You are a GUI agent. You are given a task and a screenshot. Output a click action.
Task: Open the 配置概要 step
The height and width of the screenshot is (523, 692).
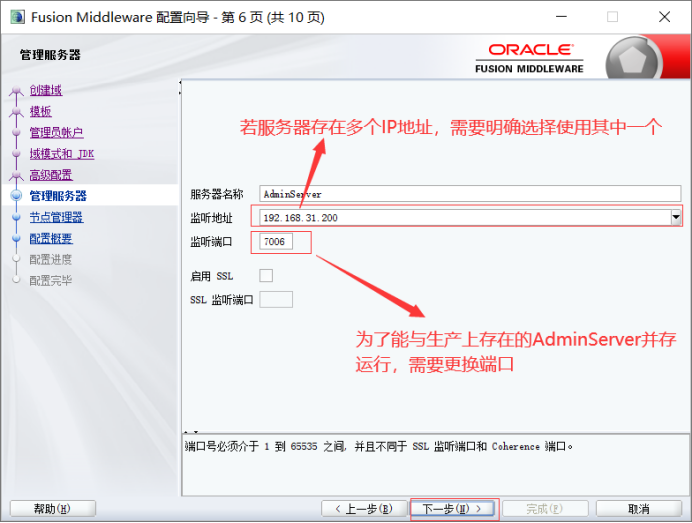(51, 238)
